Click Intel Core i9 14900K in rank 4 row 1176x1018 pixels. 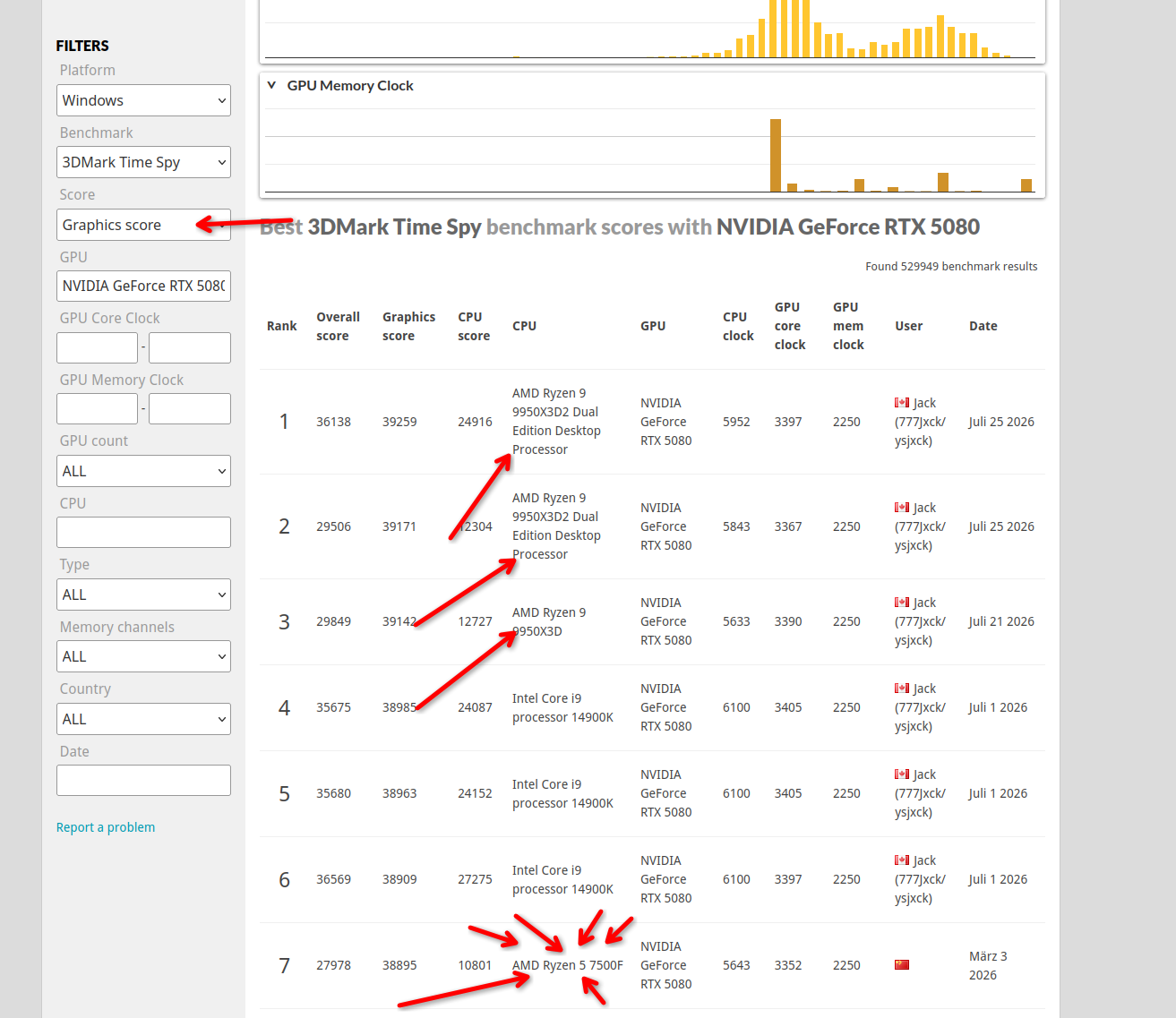point(562,707)
